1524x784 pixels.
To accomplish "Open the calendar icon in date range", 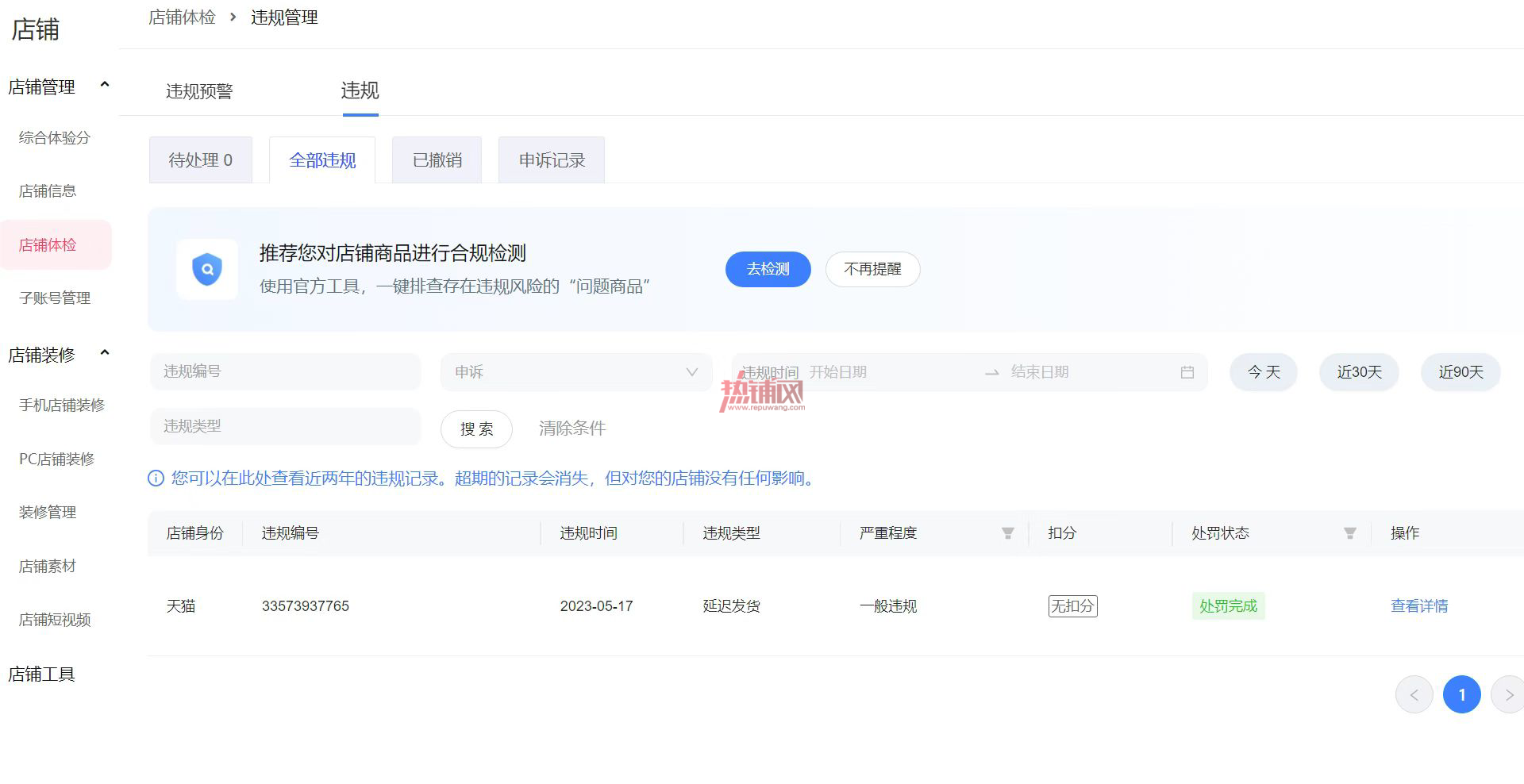I will point(1187,372).
